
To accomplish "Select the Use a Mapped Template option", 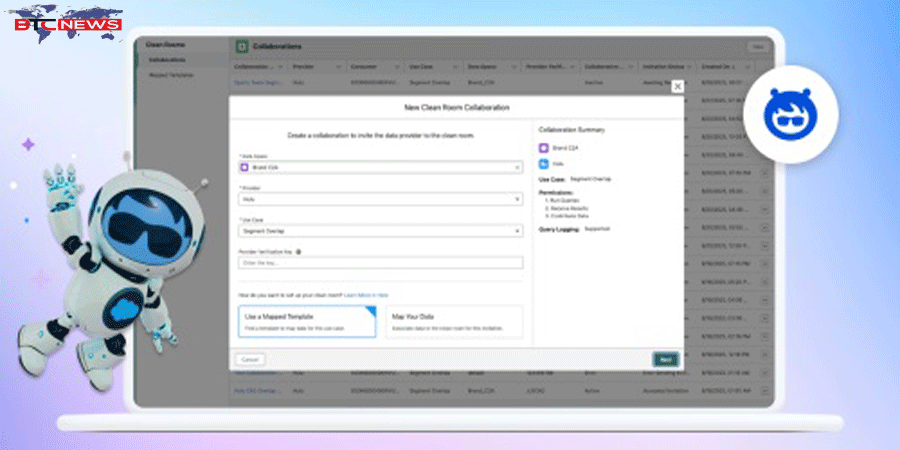I will pyautogui.click(x=307, y=321).
